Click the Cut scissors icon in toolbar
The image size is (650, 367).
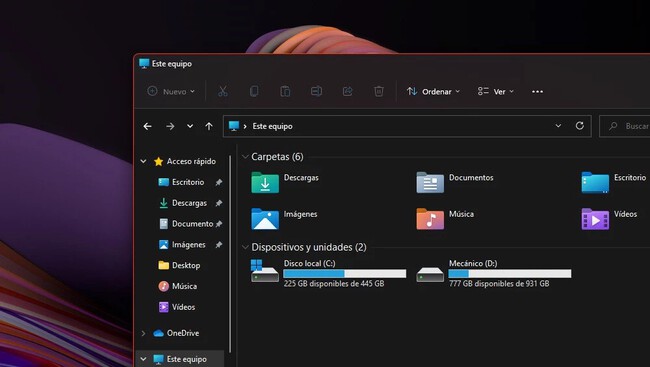[x=223, y=91]
